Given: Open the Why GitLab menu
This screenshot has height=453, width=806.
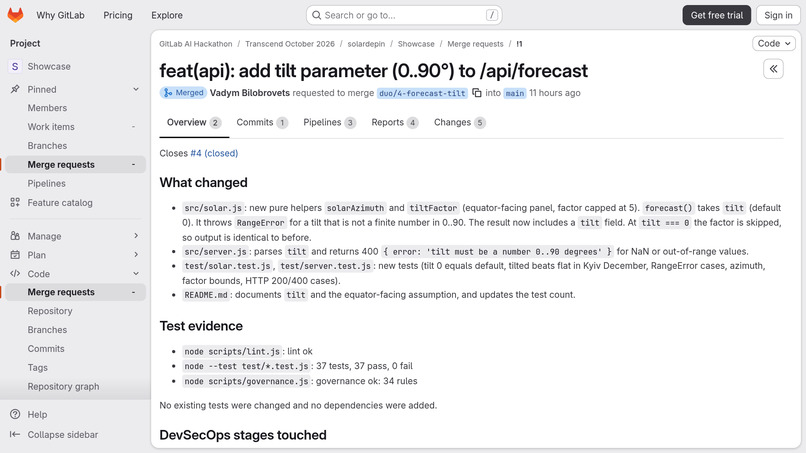Looking at the screenshot, I should (x=60, y=15).
